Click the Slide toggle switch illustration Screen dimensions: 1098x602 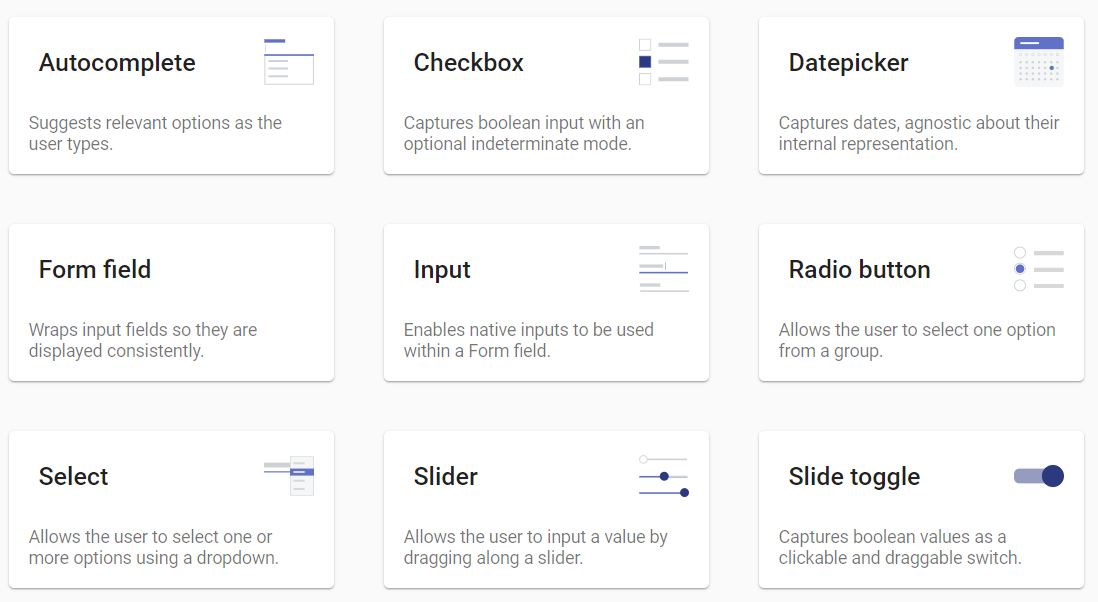pyautogui.click(x=1038, y=476)
